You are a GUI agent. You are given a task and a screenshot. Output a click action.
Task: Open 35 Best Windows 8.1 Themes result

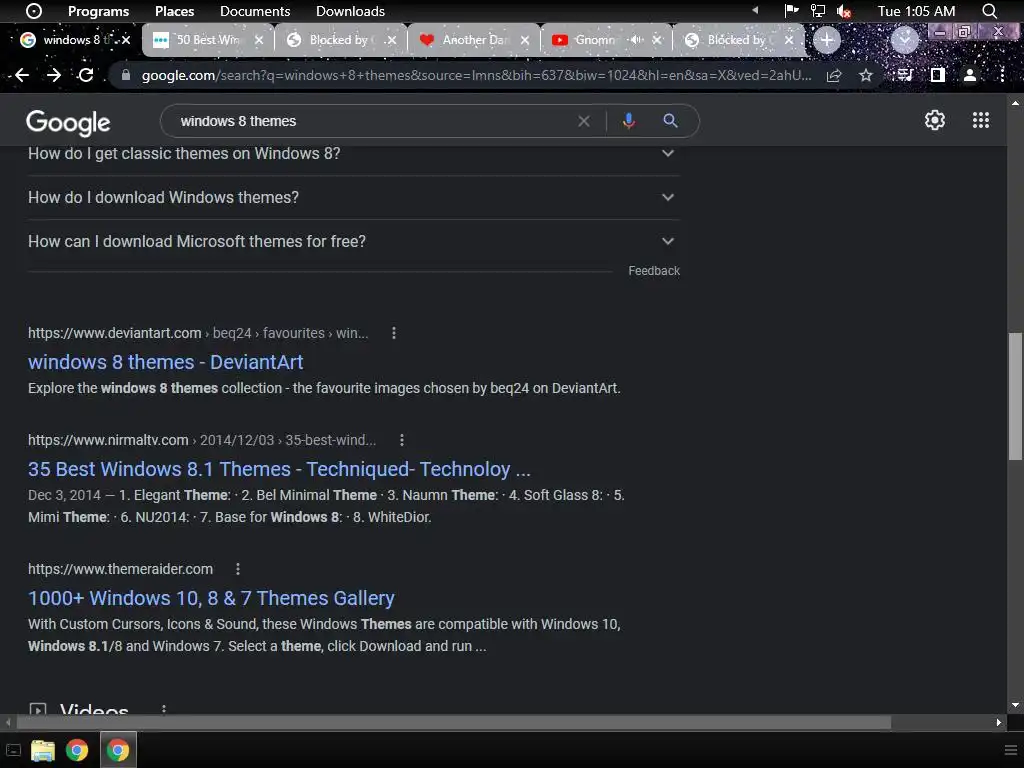tap(280, 469)
